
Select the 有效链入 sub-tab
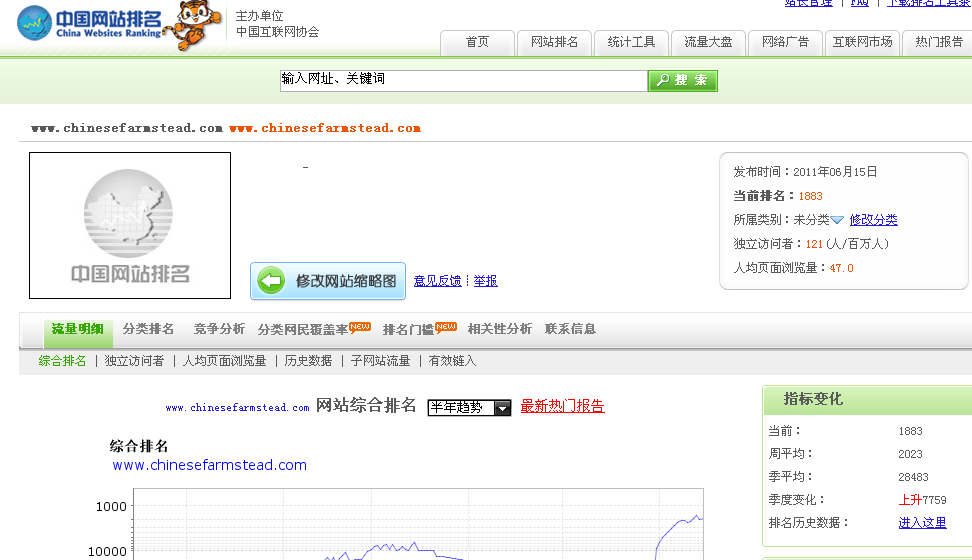click(x=453, y=361)
